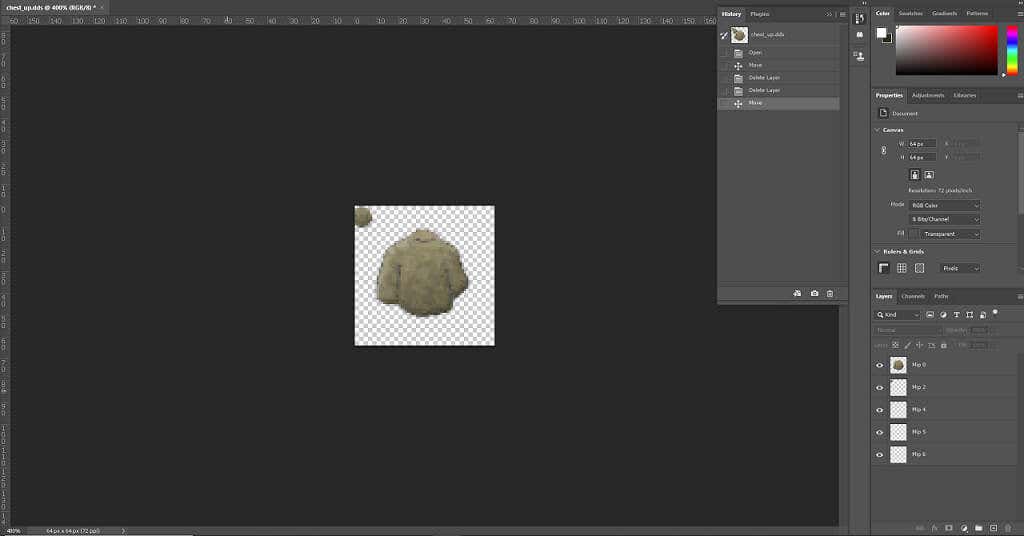Add a new adjustment layer icon
This screenshot has height=536, width=1024.
coord(964,528)
